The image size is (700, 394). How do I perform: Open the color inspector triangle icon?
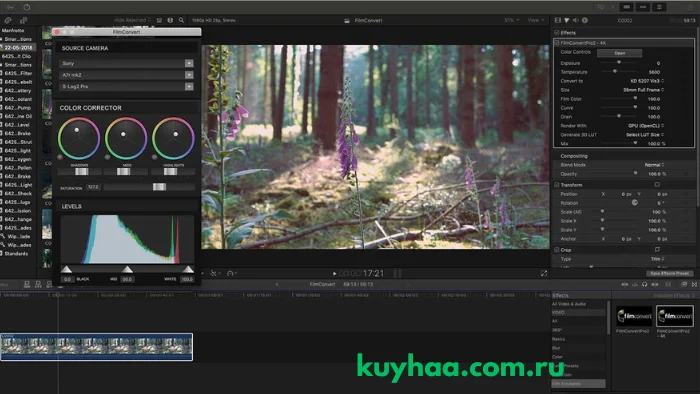click(x=567, y=20)
